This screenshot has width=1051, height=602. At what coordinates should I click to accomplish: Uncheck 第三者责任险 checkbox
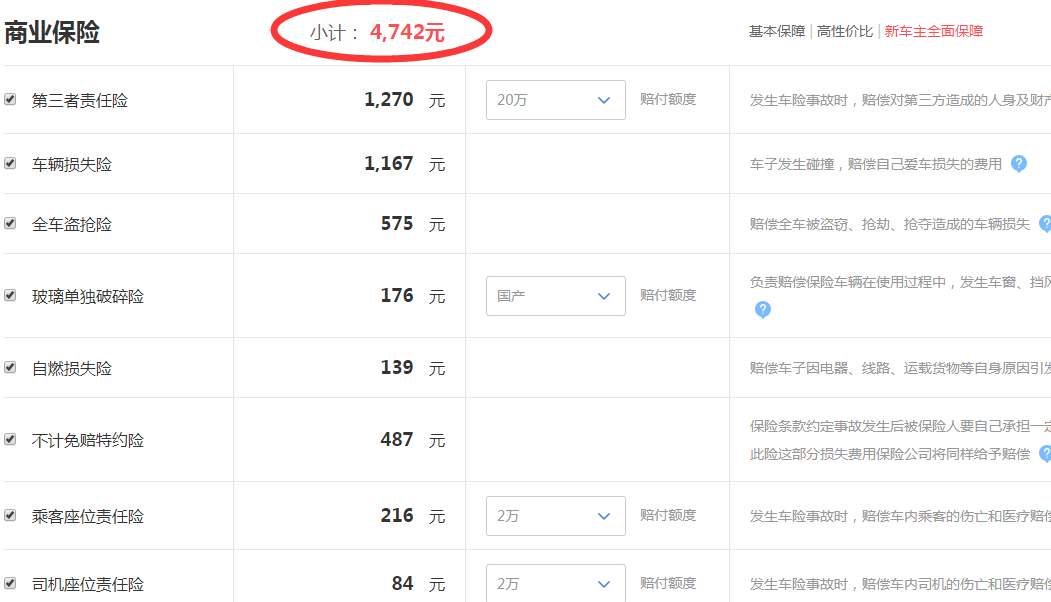10,99
